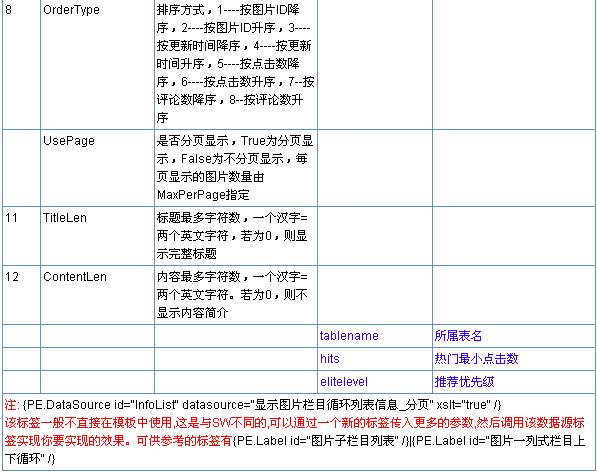Click the red 注: label in the note
This screenshot has height=472, width=597.
click(x=12, y=405)
